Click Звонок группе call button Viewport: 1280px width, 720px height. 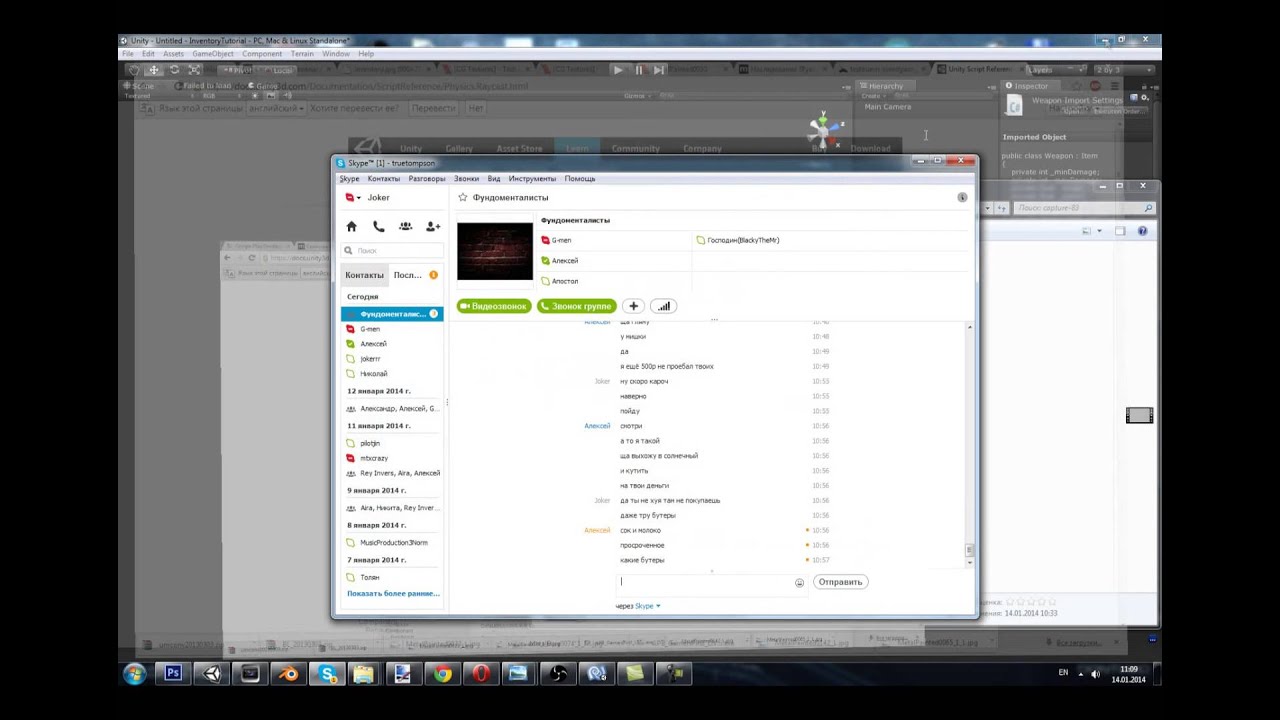click(x=576, y=306)
